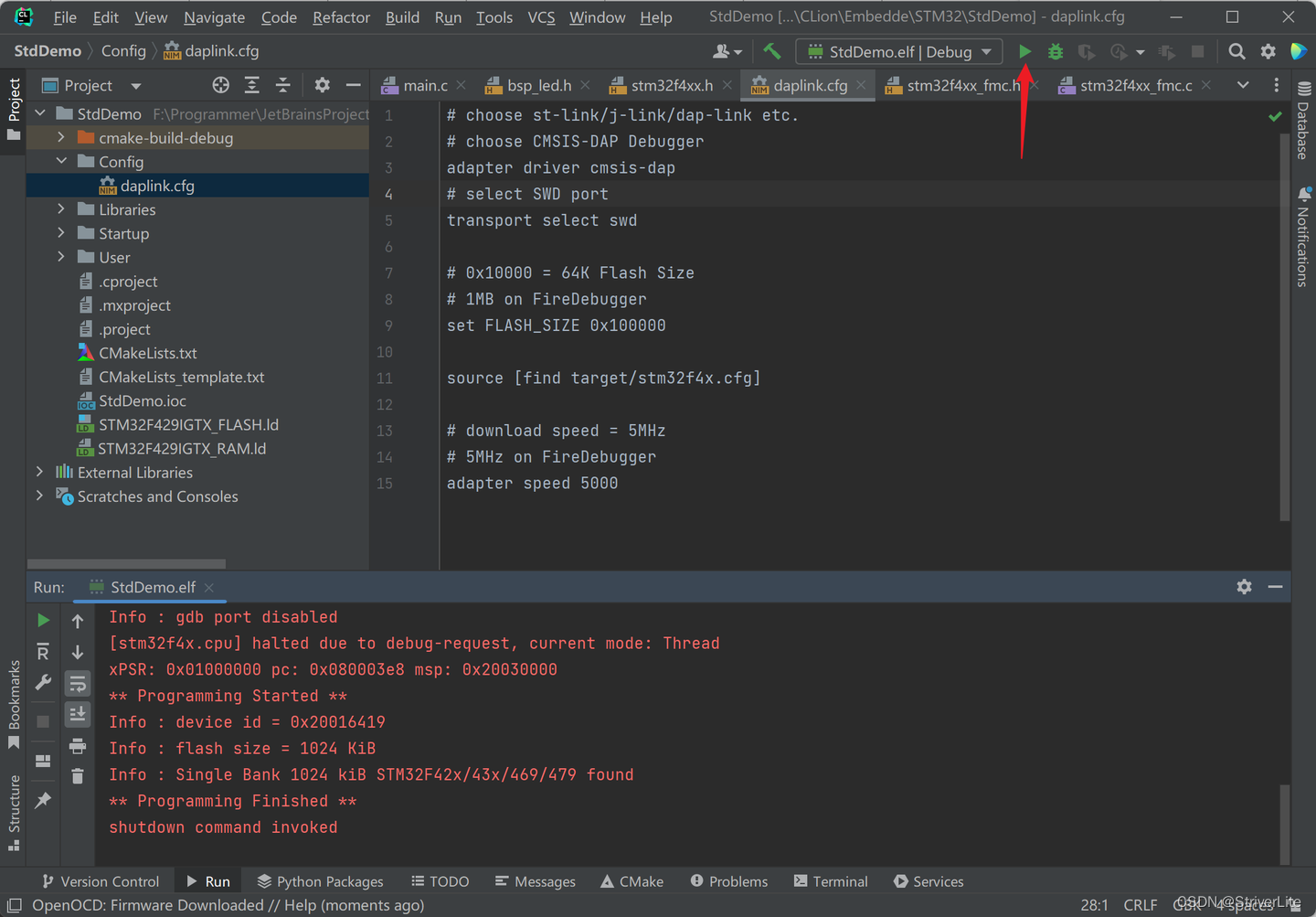
Task: Open Project panel options gear
Action: pos(322,85)
